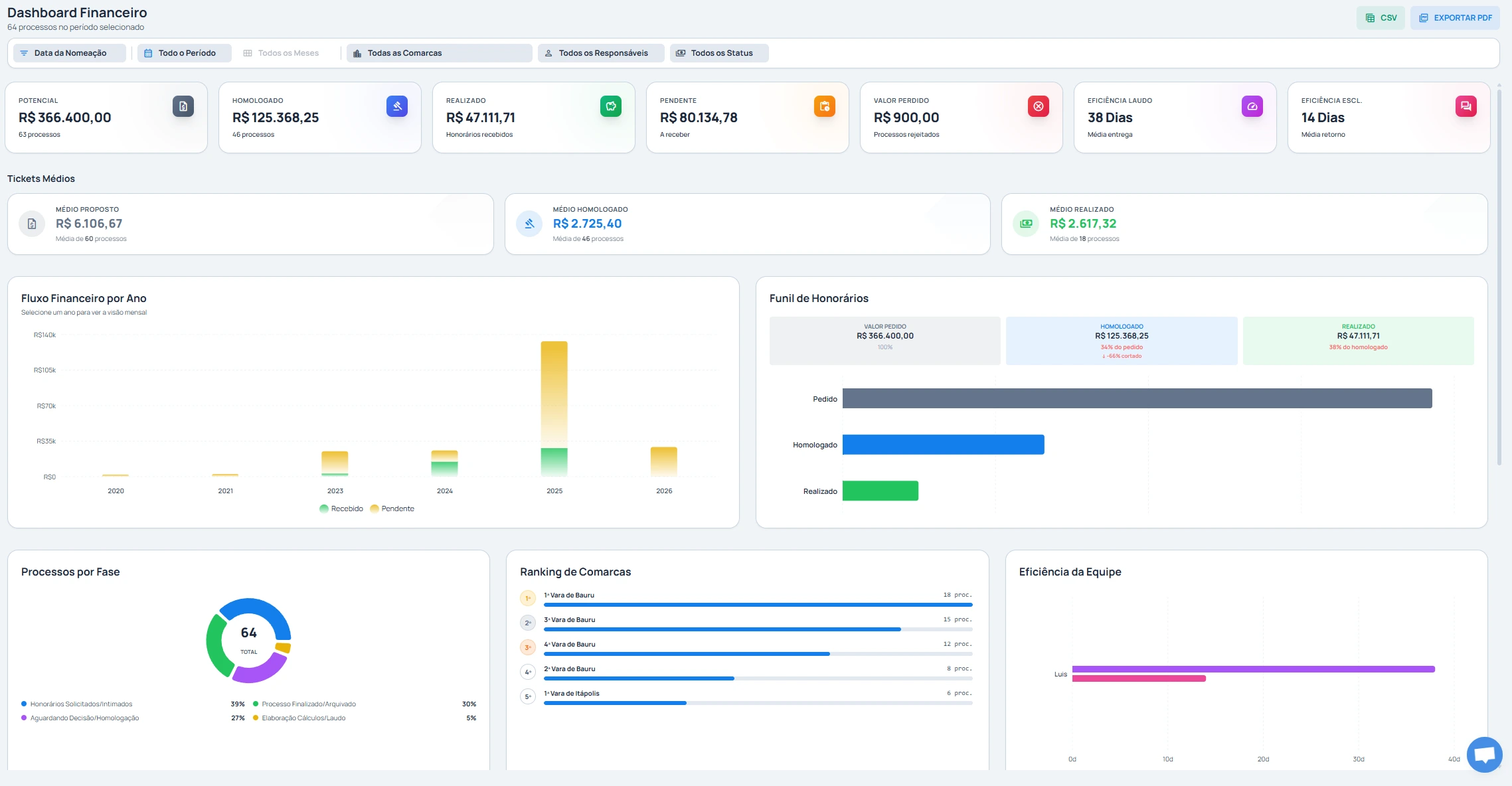Click the 3ª Vara de Bauru progress bar
The height and width of the screenshot is (786, 1512).
tap(758, 629)
